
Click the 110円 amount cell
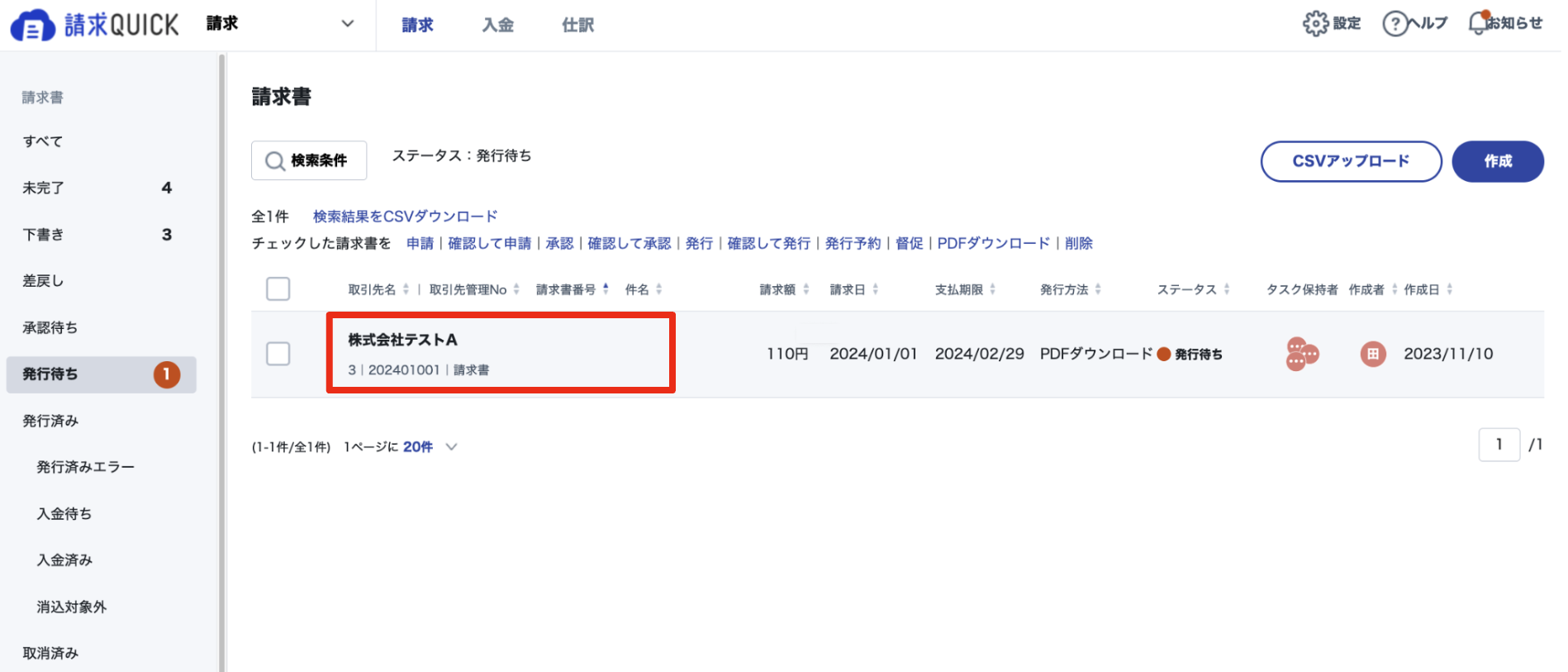click(787, 354)
